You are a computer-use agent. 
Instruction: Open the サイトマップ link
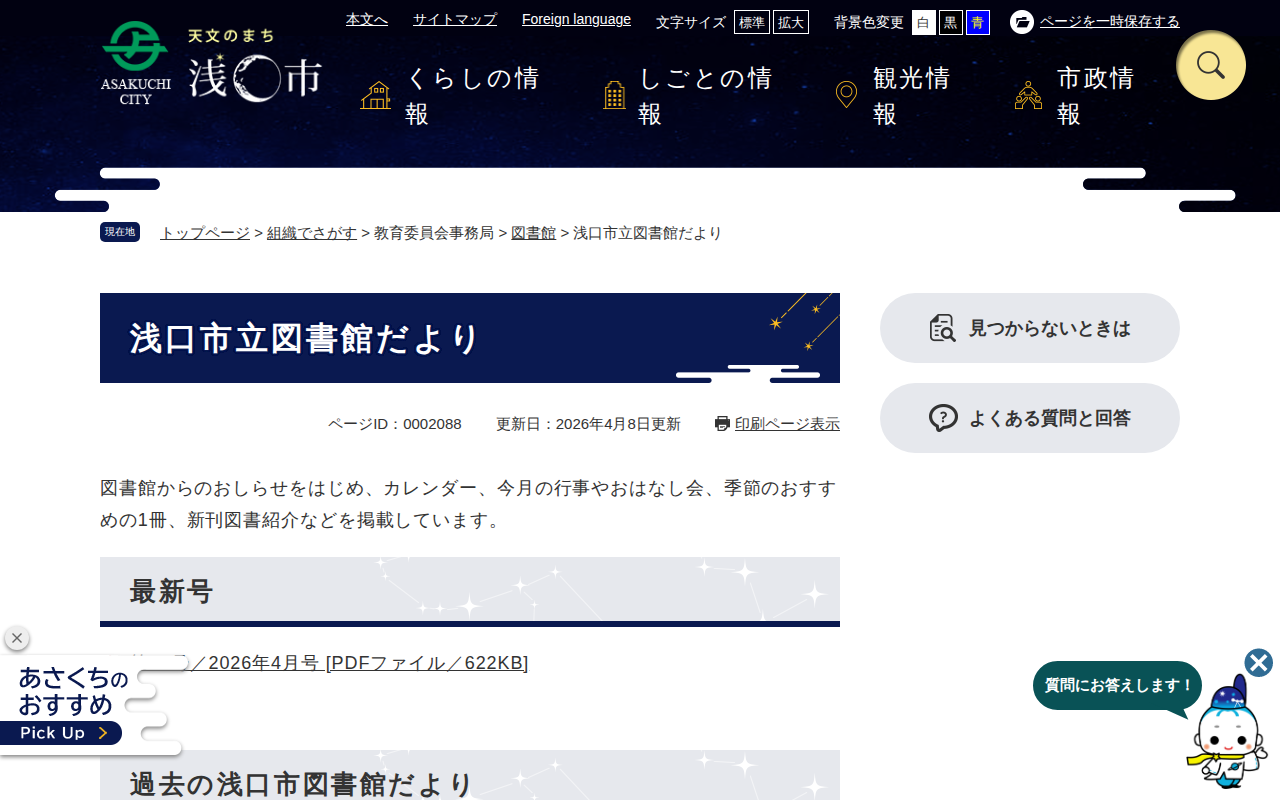pyautogui.click(x=455, y=19)
